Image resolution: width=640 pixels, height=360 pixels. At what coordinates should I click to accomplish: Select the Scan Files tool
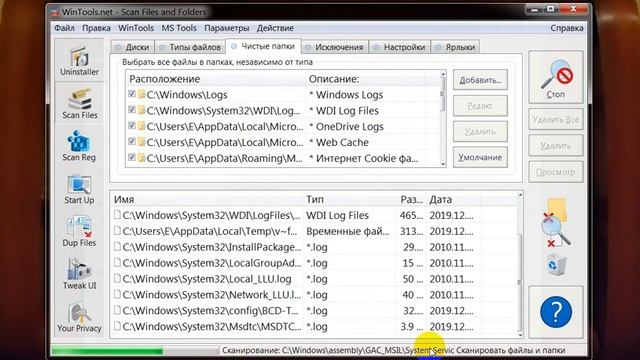click(79, 104)
